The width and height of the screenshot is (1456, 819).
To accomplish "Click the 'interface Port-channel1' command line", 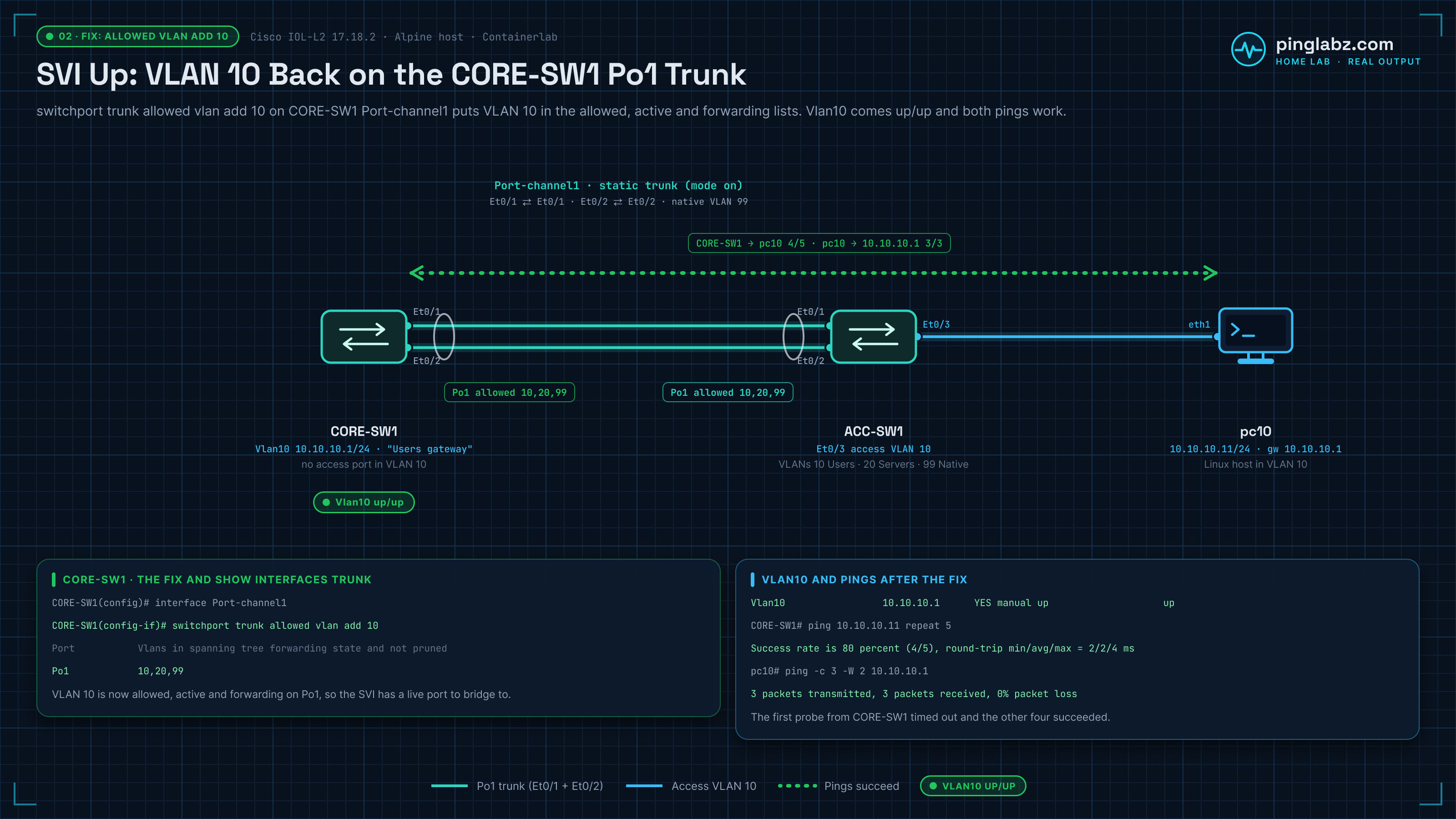I will [169, 602].
